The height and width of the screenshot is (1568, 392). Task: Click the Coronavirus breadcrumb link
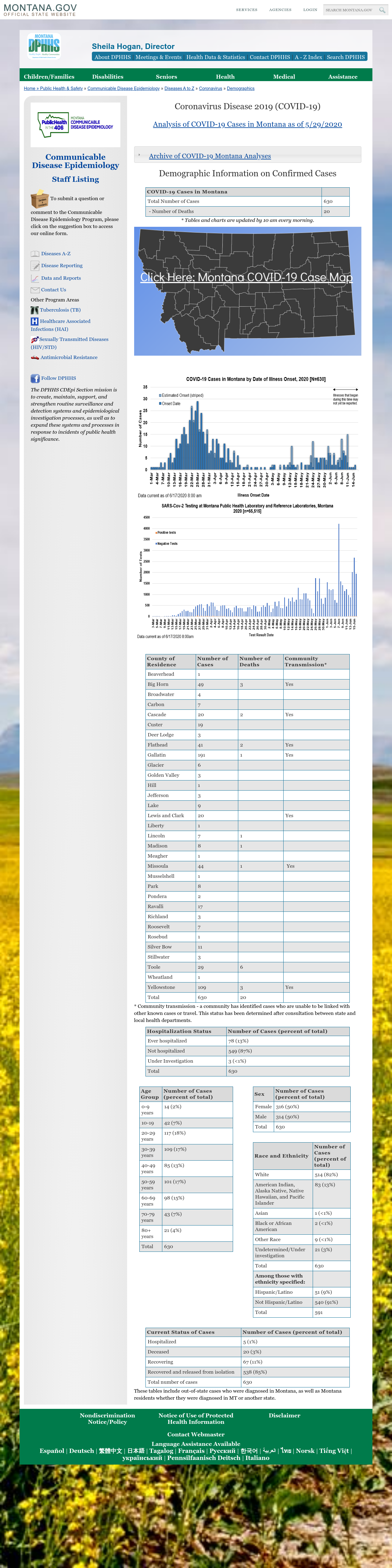tap(211, 88)
